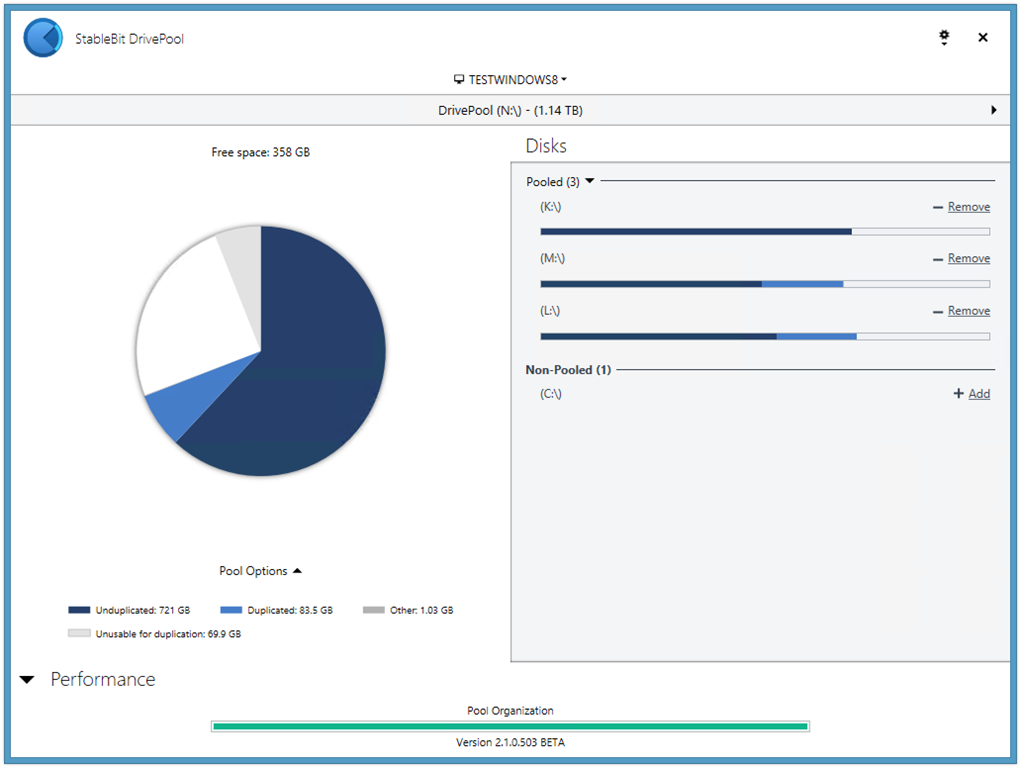Remove the K:\ drive from the pool
Viewport: 1021px width, 768px height.
coord(969,206)
